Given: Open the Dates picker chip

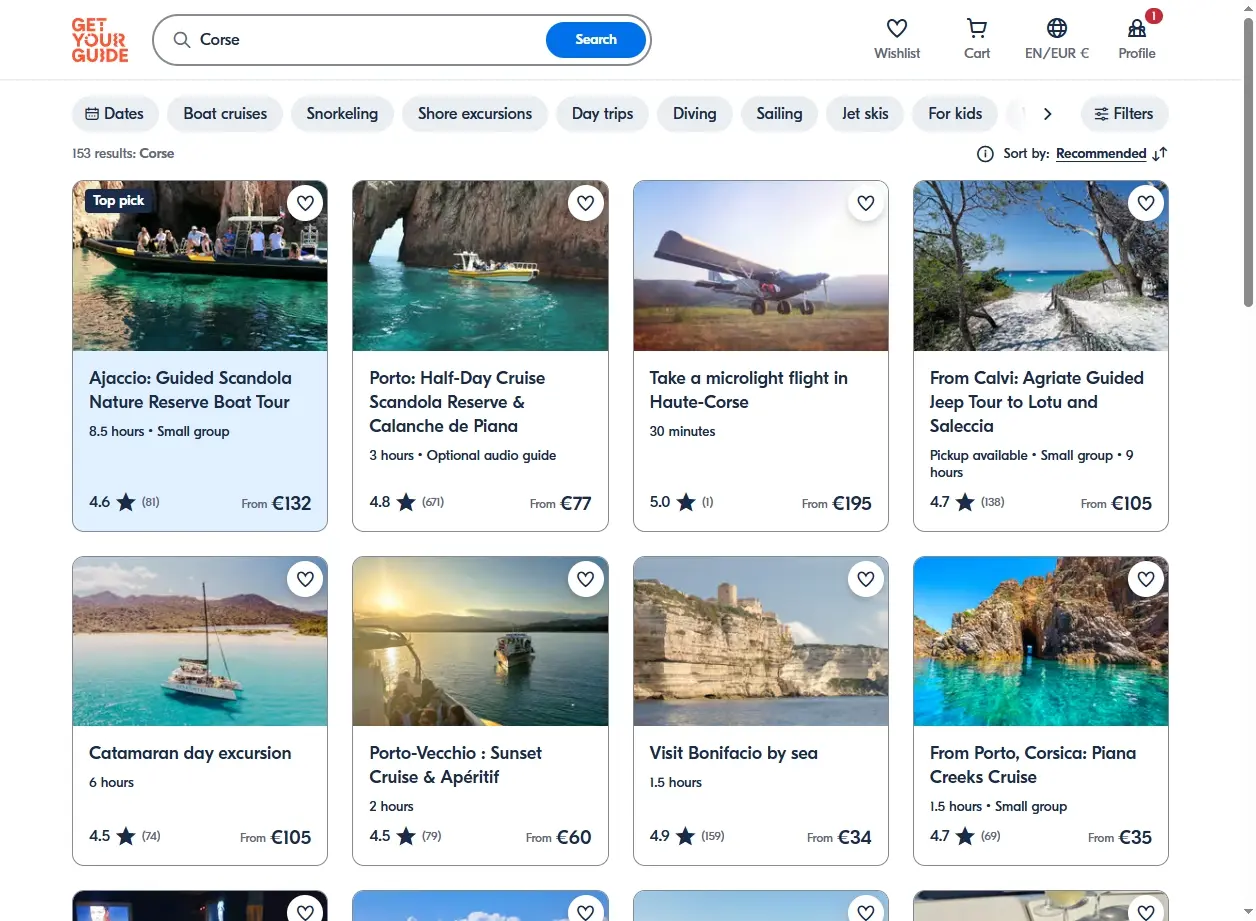Looking at the screenshot, I should click(x=115, y=114).
